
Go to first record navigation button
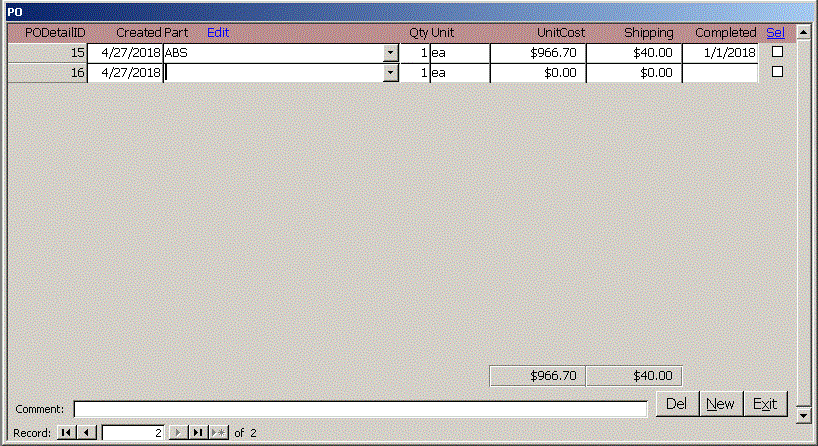click(66, 433)
